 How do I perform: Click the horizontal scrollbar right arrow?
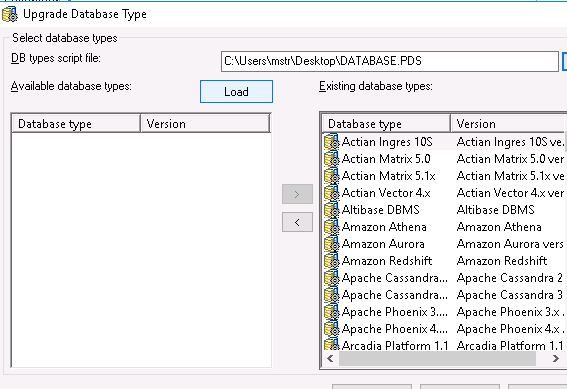coord(555,359)
